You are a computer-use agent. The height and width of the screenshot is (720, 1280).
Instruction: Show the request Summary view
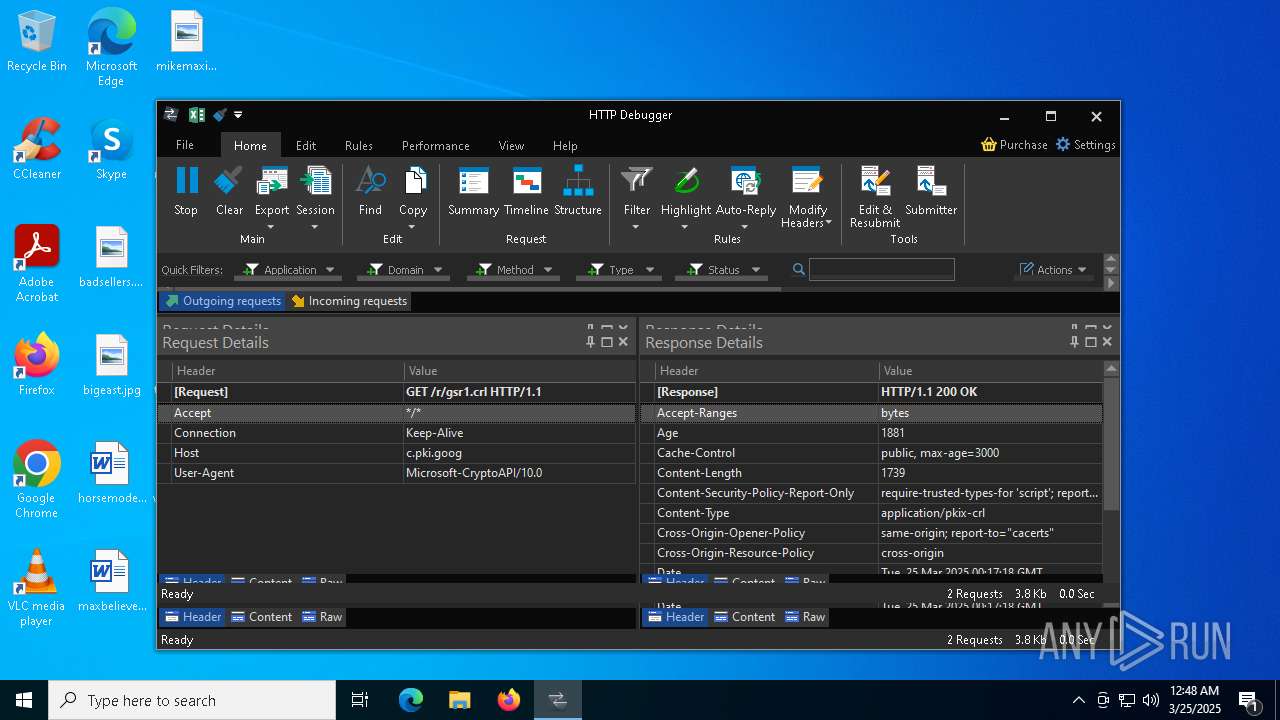click(473, 191)
